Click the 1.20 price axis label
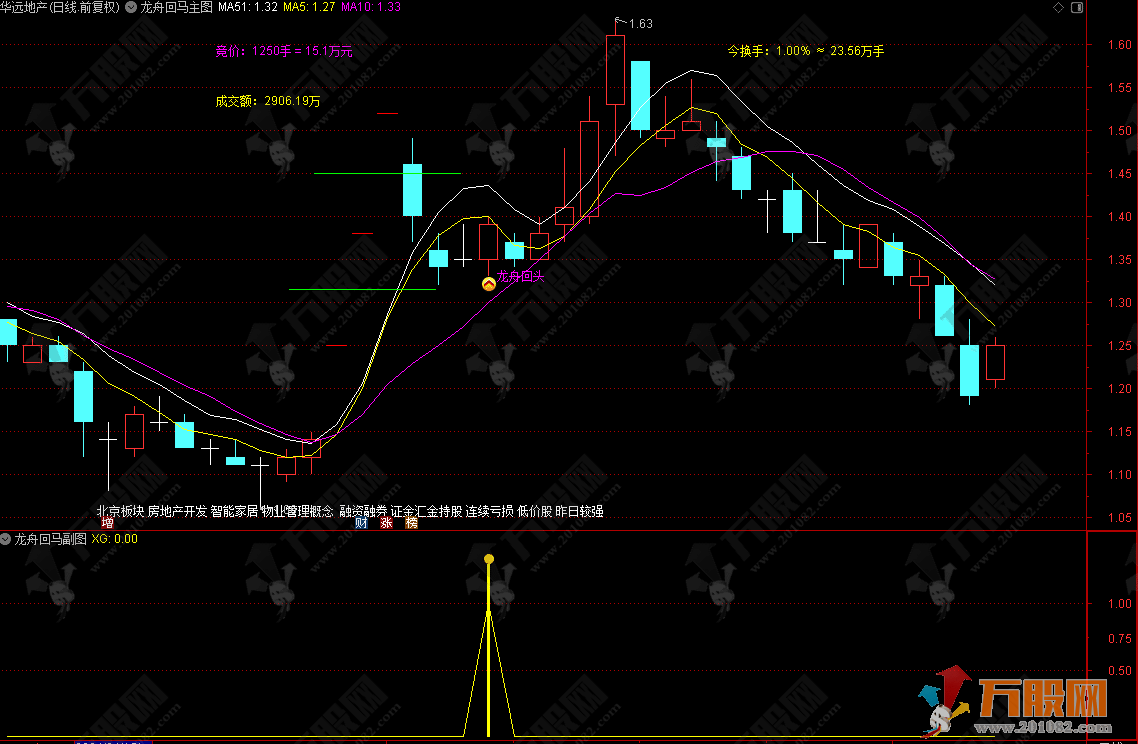 tap(1119, 388)
